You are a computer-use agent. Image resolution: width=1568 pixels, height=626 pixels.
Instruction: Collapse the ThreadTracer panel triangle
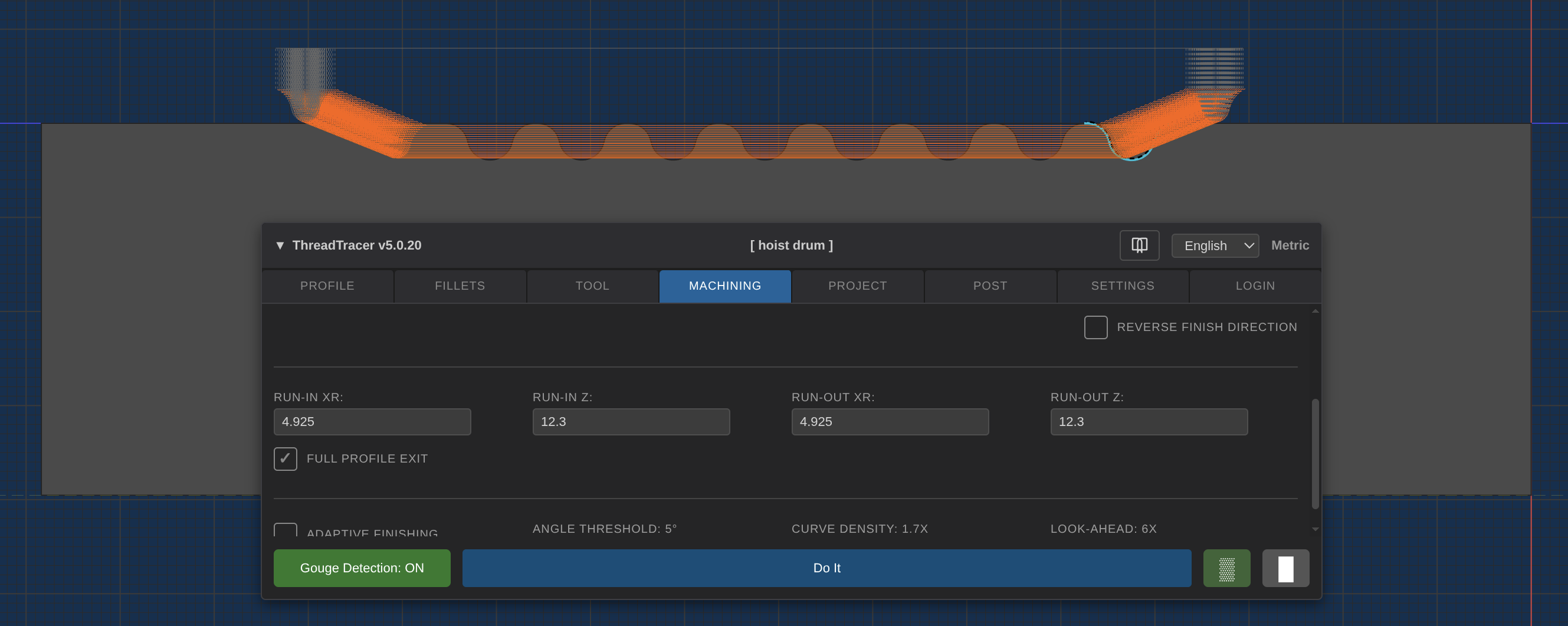coord(280,245)
